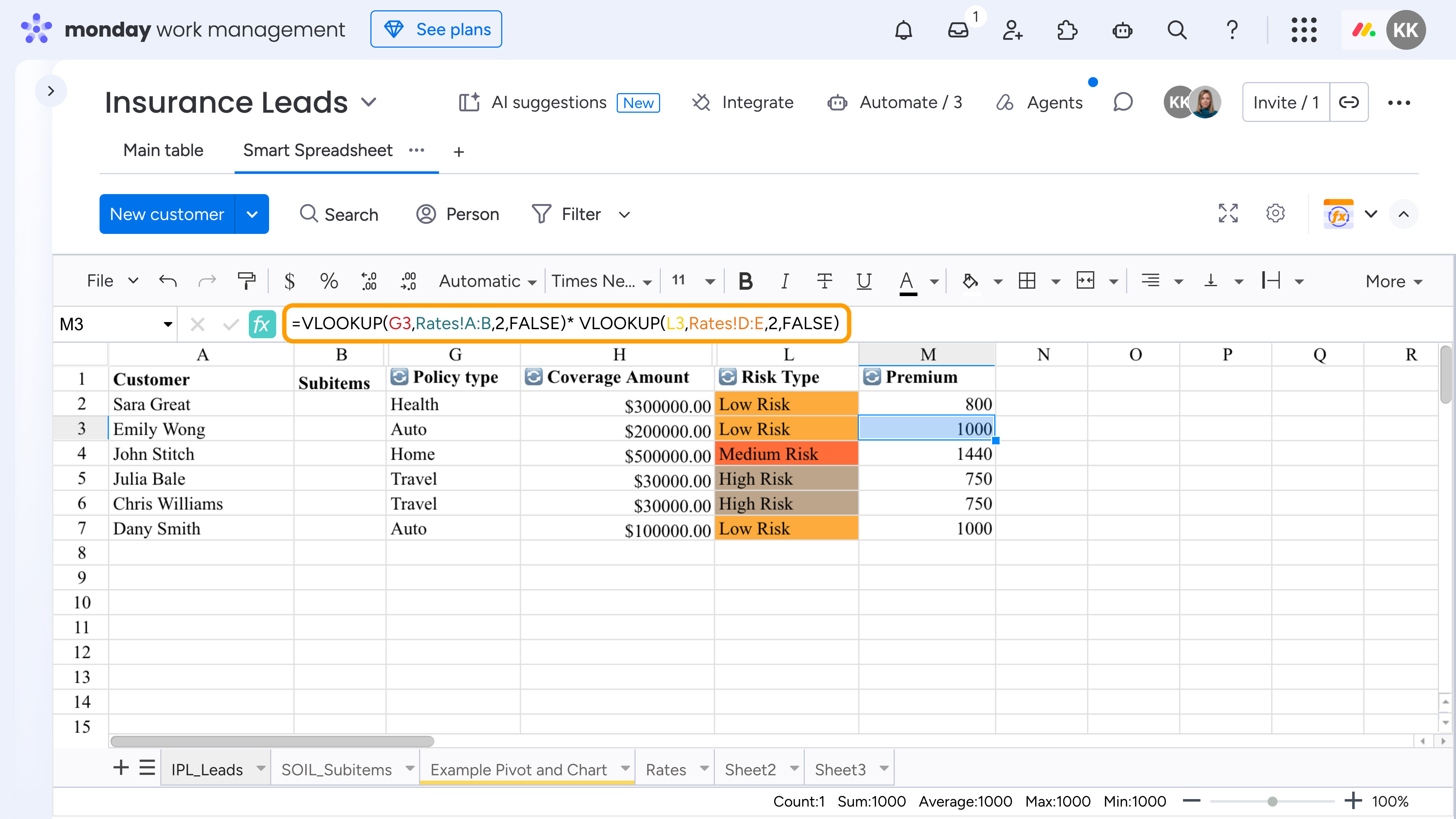Open the New customer dropdown arrow
This screenshot has width=1456, height=819.
point(252,214)
